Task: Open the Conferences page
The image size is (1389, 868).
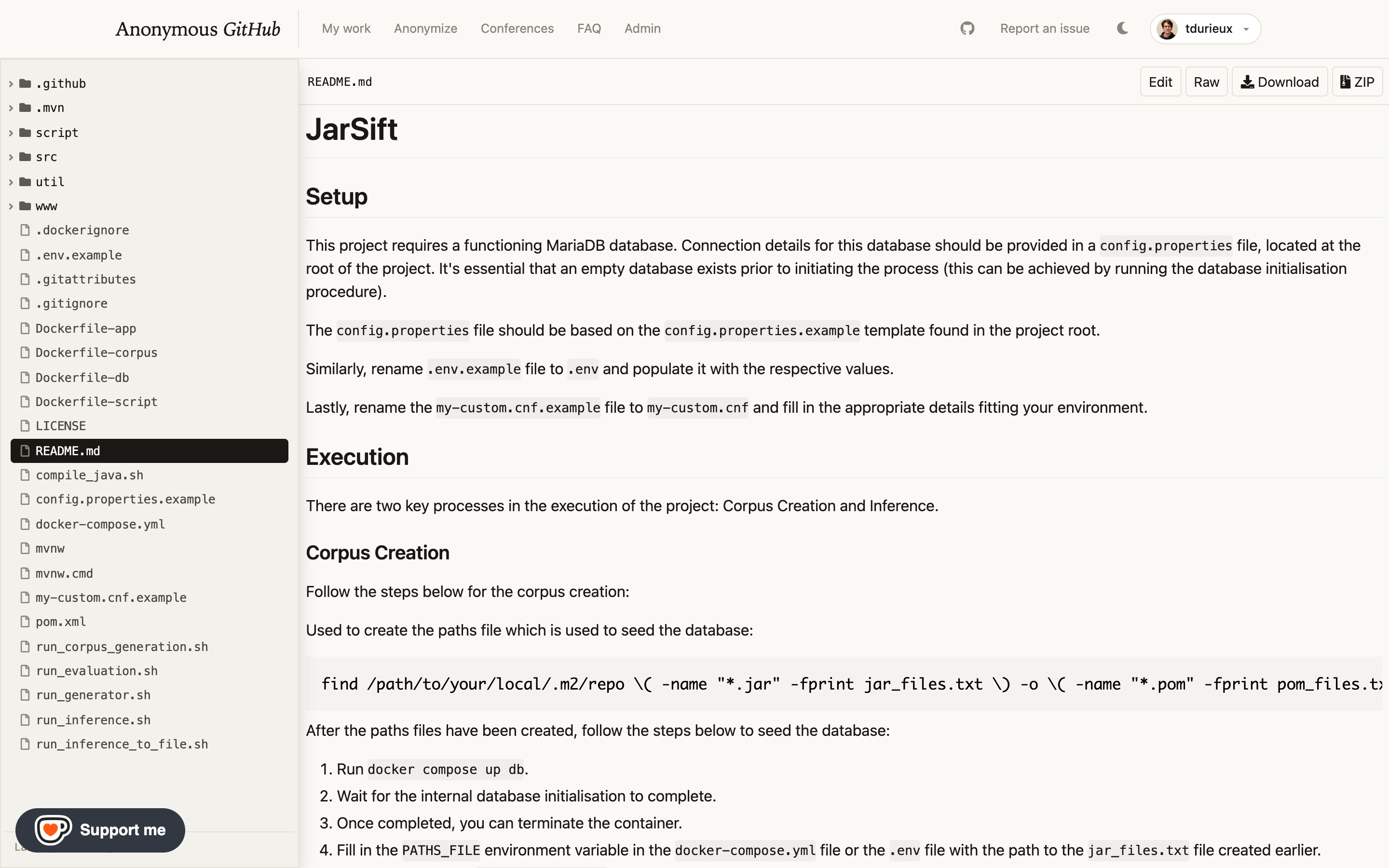Action: click(517, 29)
